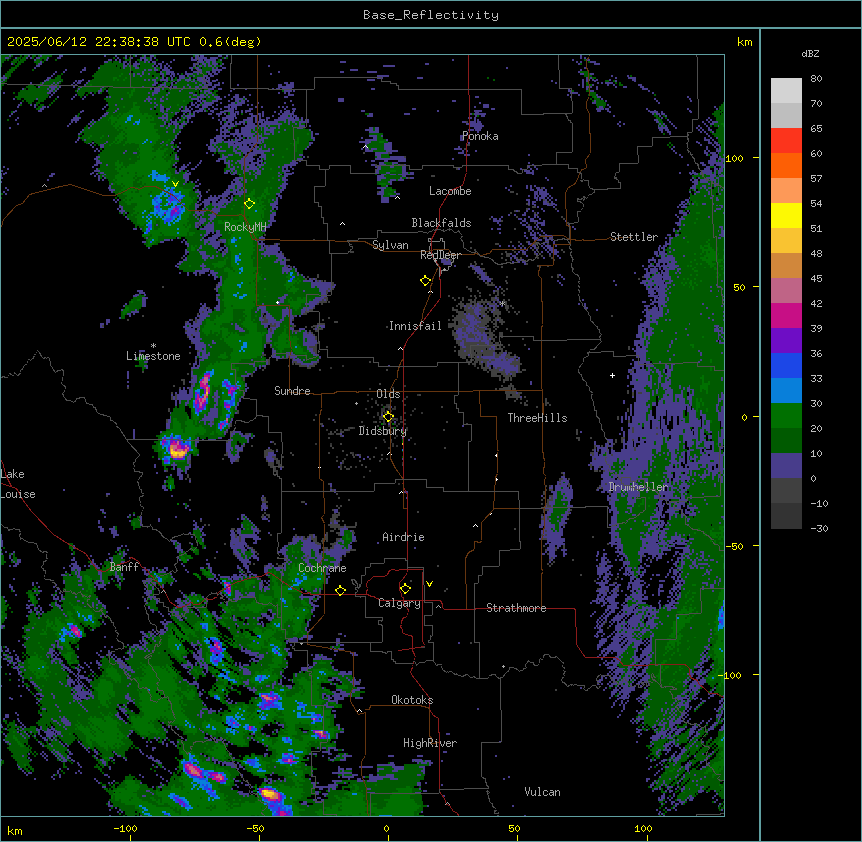Click the 45 value on dBZ legend
Viewport: 862px width, 842px height.
point(816,279)
